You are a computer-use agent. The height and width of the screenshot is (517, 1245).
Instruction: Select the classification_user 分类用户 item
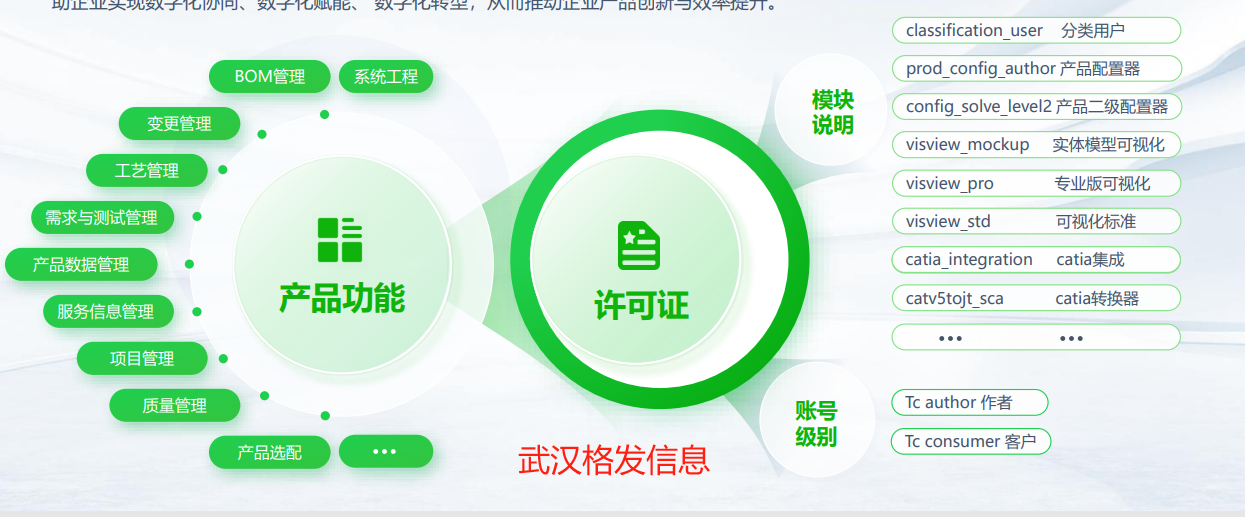point(1036,30)
